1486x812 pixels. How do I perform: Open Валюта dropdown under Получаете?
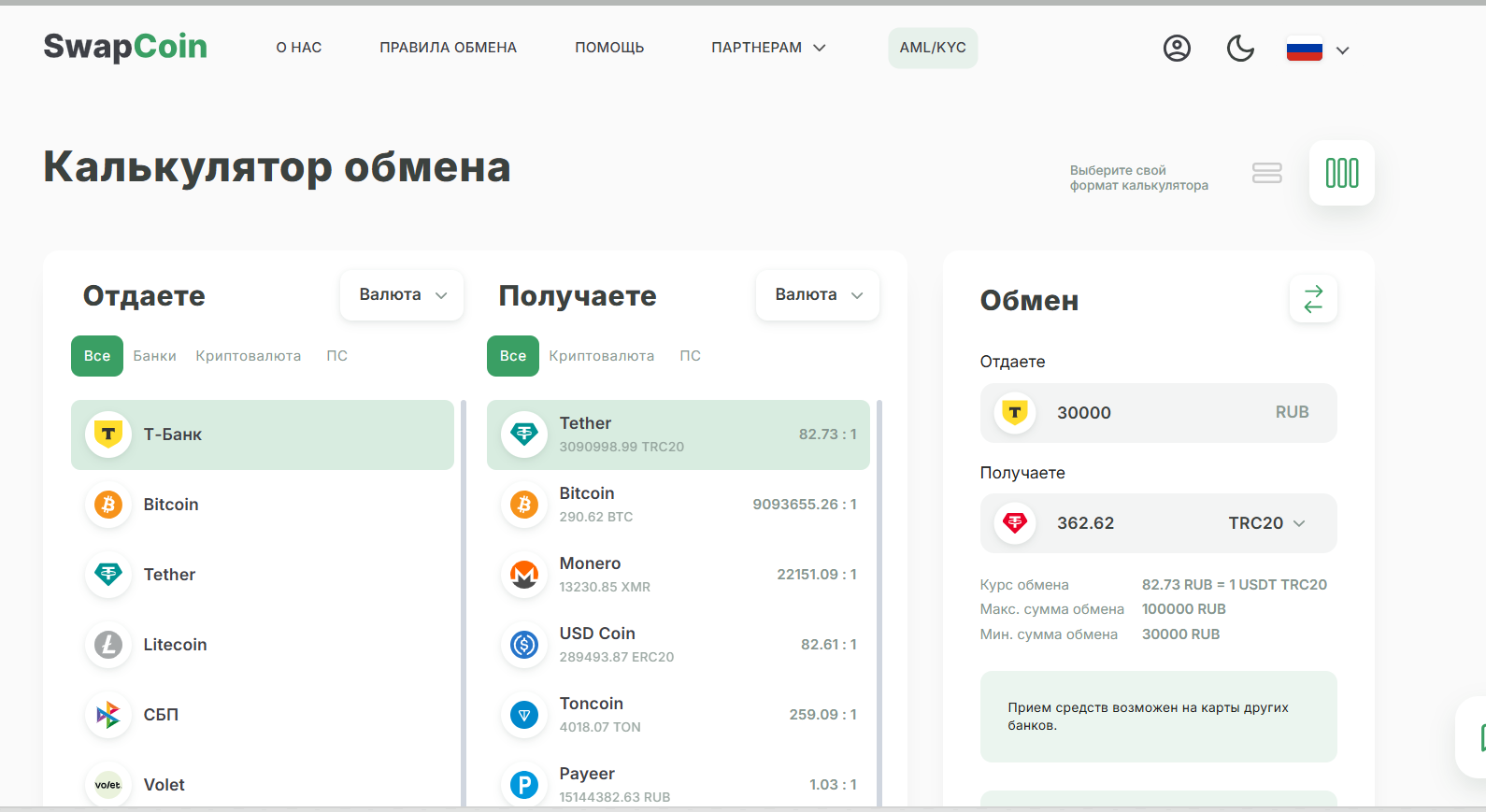818,295
